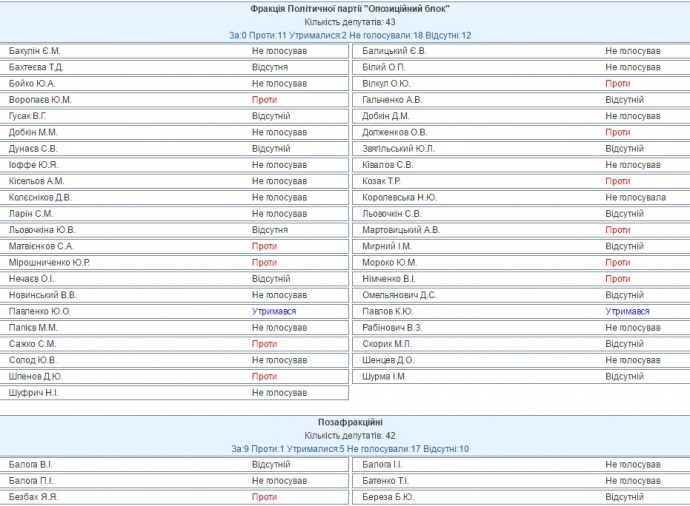The image size is (690, 506).
Task: Select Льовочкіна Ю.В. name
Action: [x=41, y=230]
